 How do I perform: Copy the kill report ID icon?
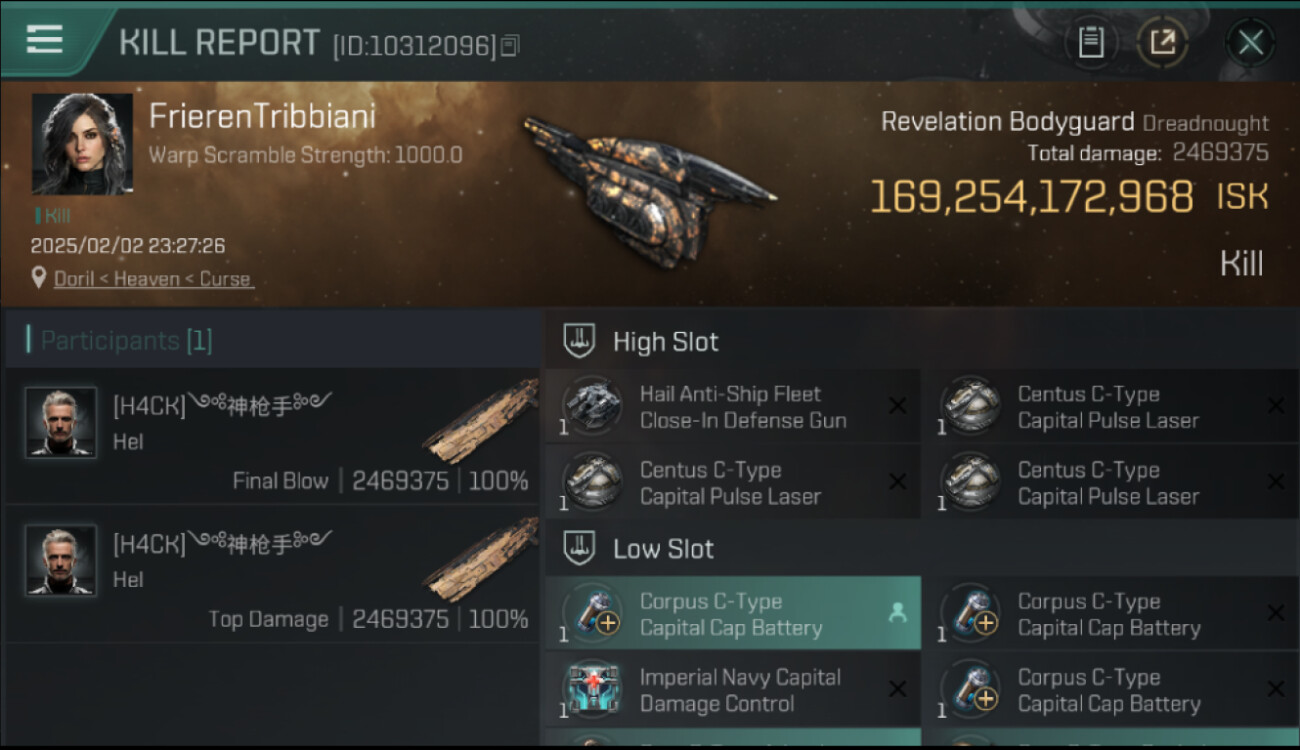[x=510, y=45]
